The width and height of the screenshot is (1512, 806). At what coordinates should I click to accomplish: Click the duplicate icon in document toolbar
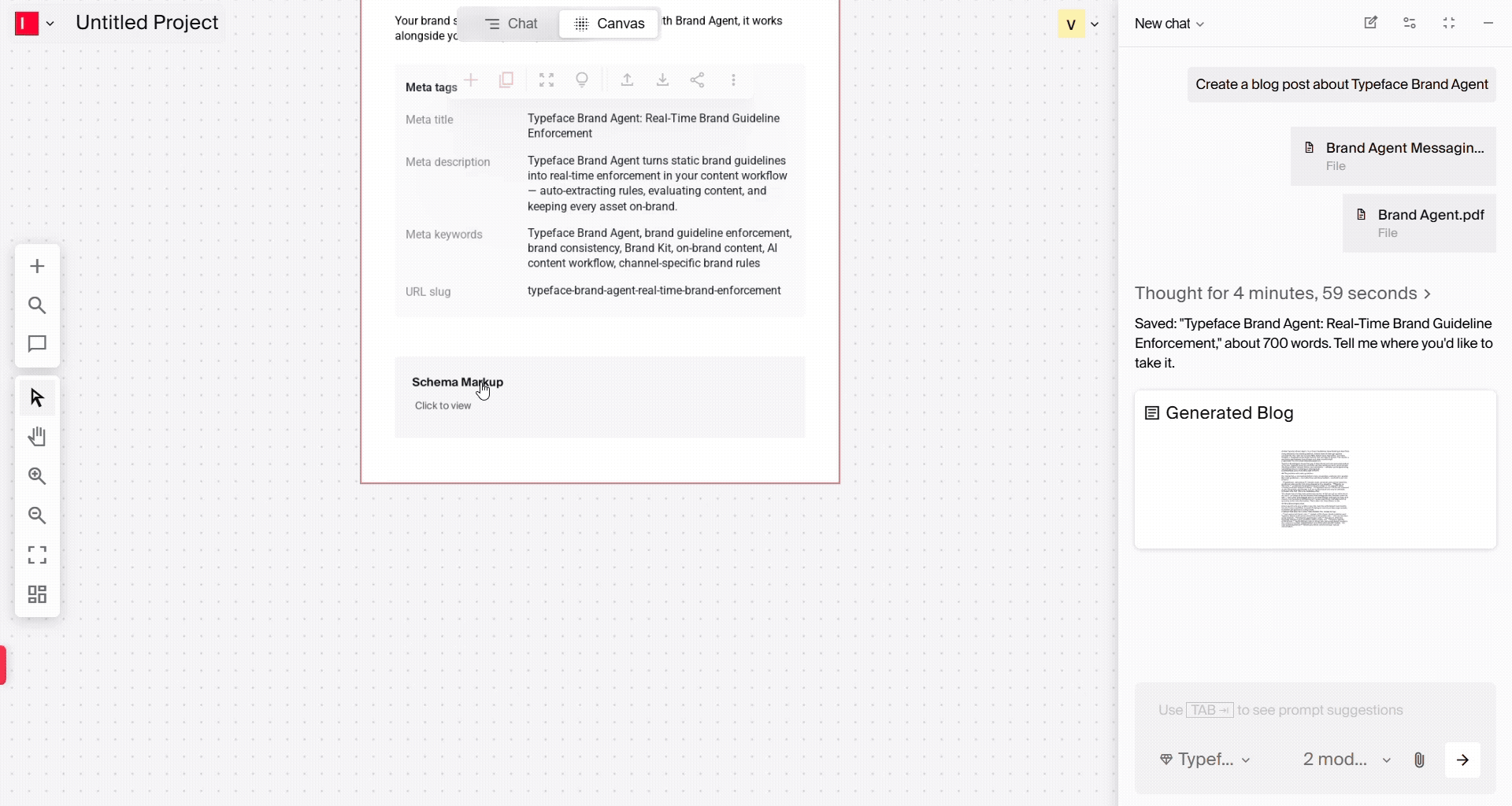506,79
